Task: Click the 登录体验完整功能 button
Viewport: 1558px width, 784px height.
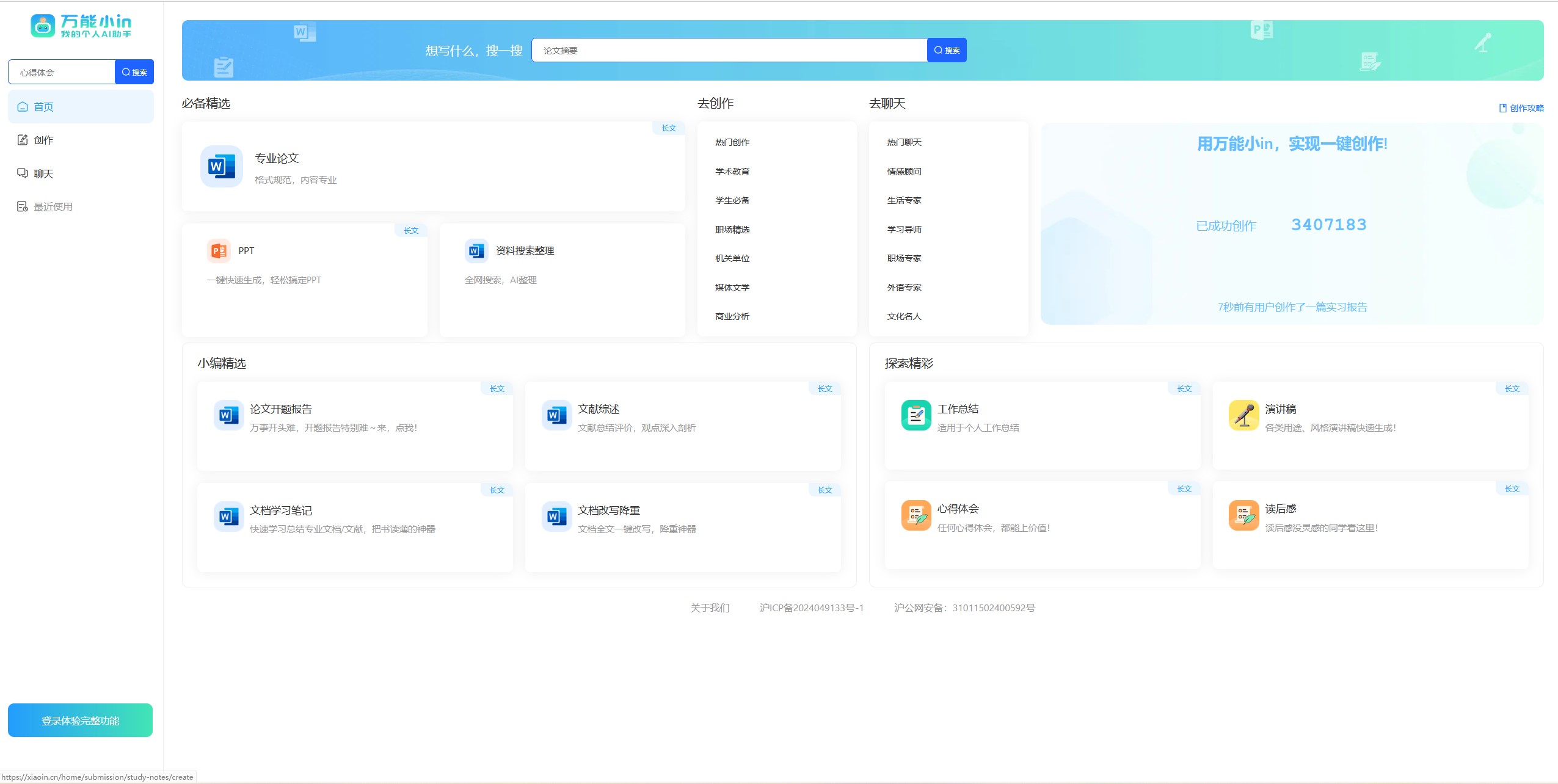Action: click(80, 720)
